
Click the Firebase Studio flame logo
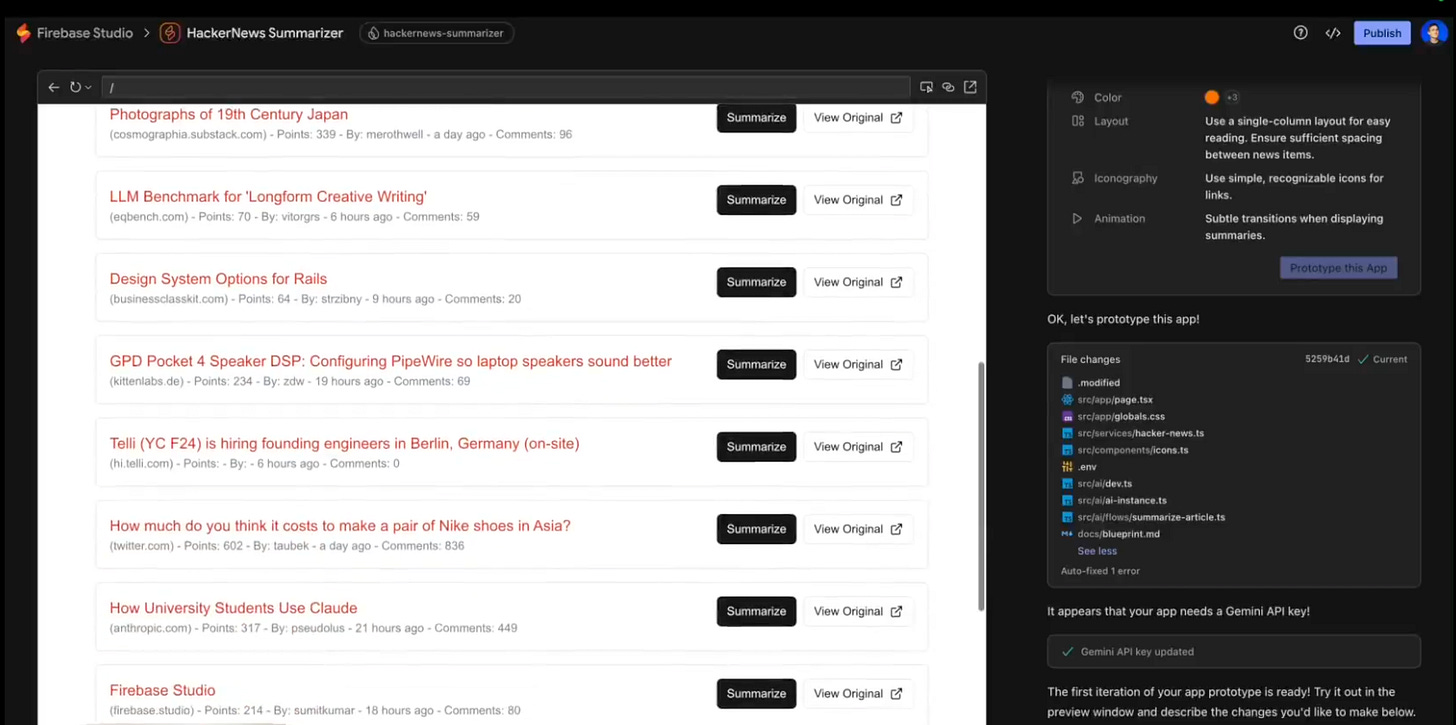coord(23,33)
